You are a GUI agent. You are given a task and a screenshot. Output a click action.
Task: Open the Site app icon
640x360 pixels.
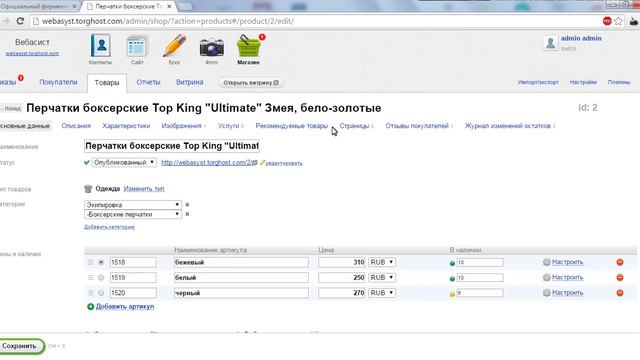pos(137,46)
